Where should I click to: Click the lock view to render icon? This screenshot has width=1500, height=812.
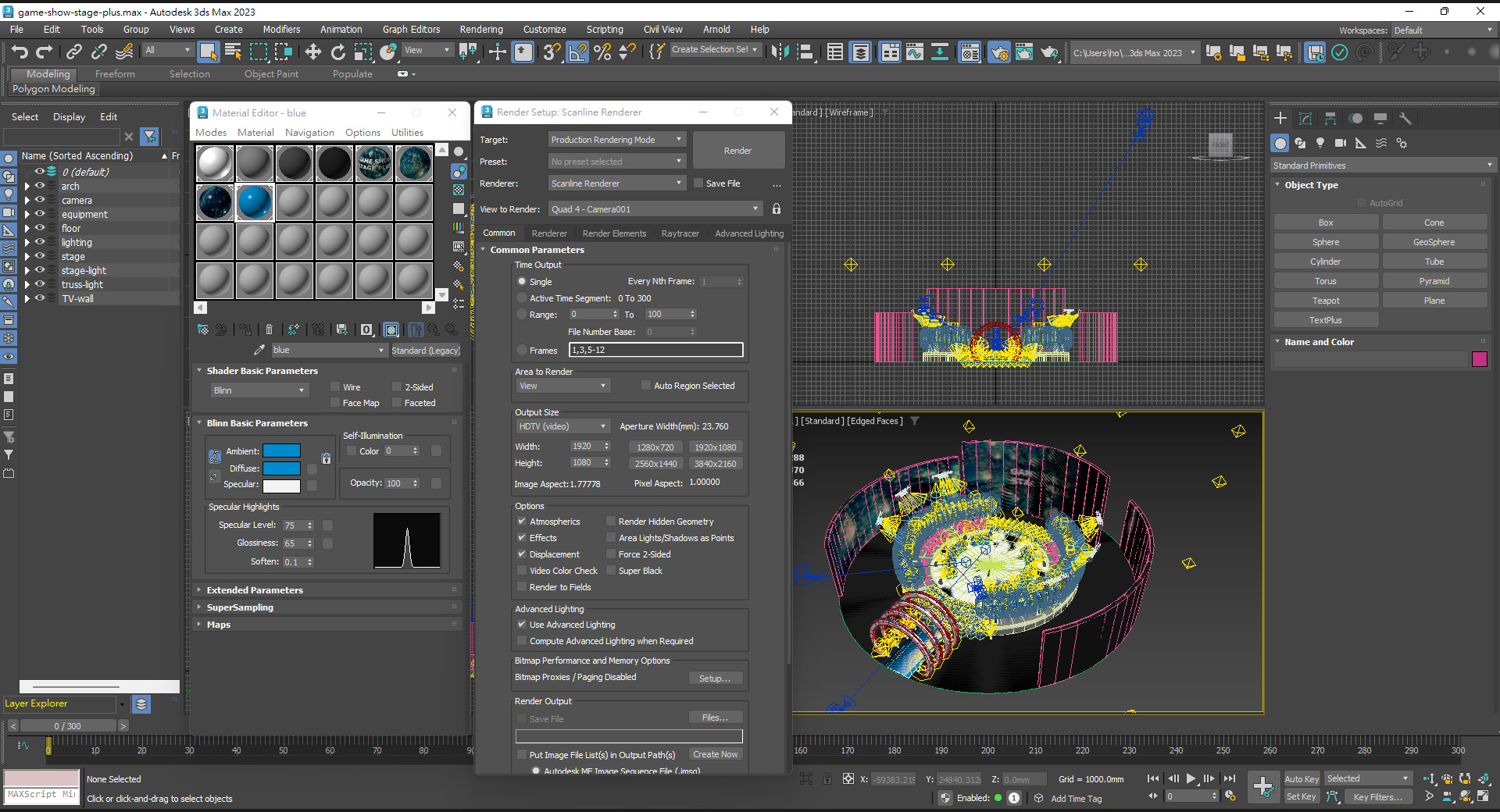776,209
